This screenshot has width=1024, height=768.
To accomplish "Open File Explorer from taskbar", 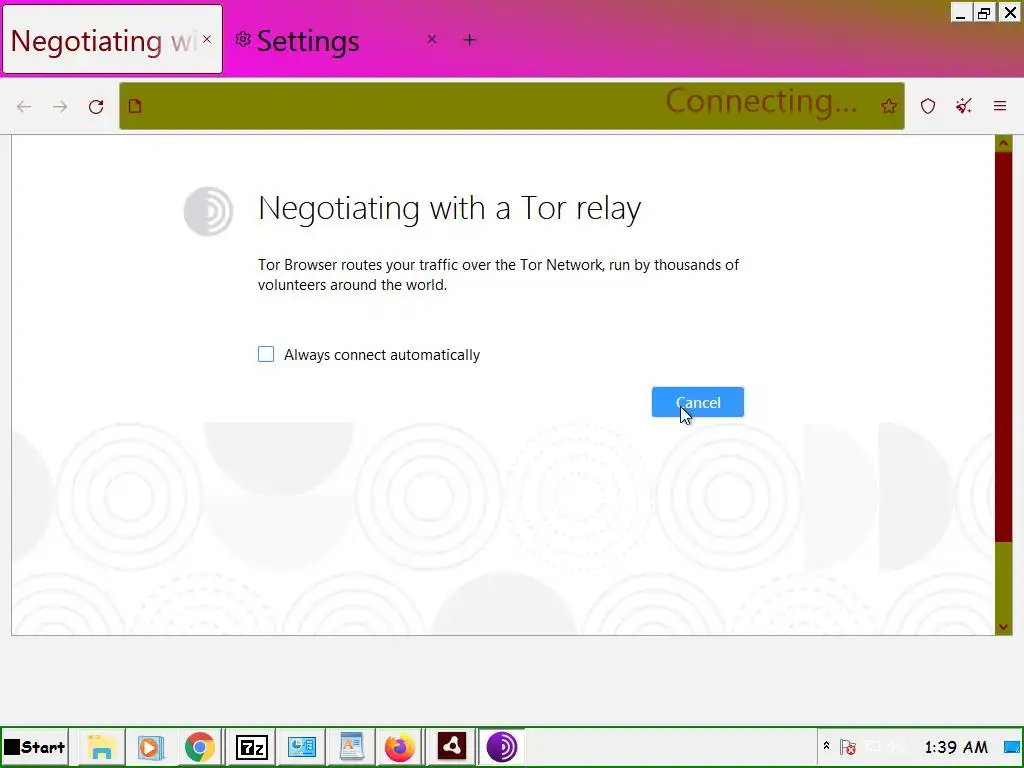I will [101, 747].
